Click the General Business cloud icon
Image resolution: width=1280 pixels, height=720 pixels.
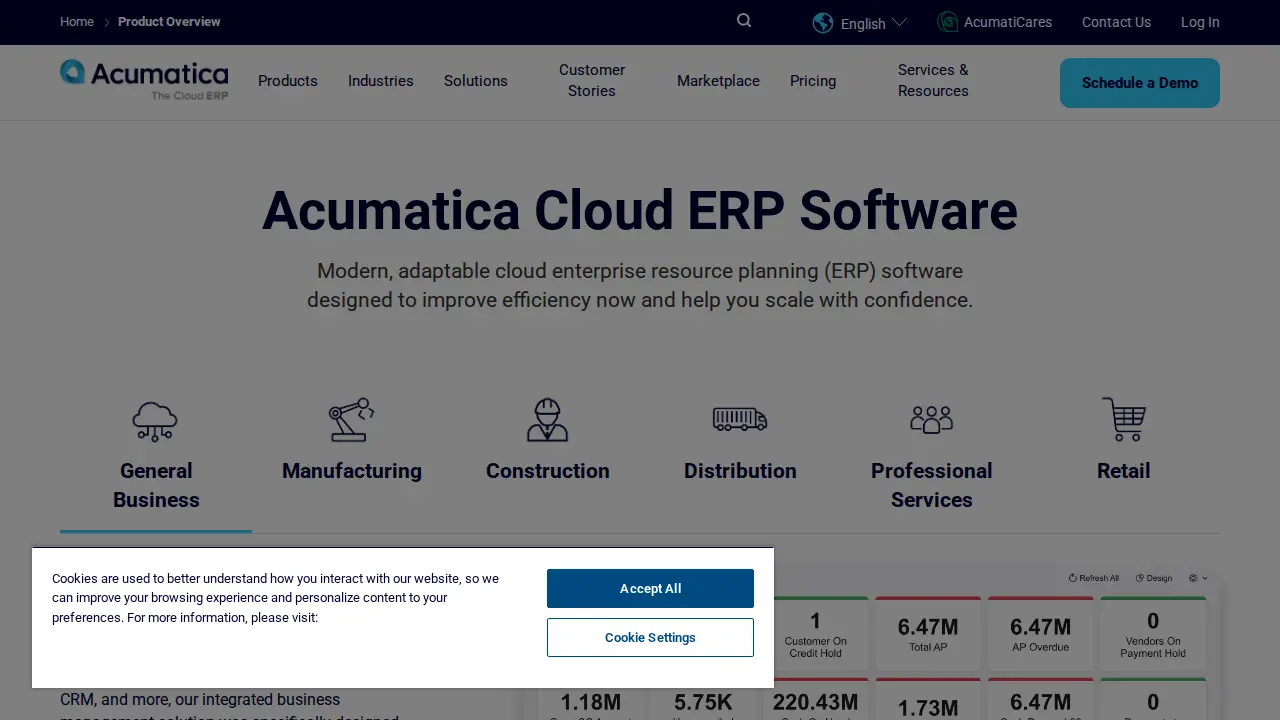(155, 420)
